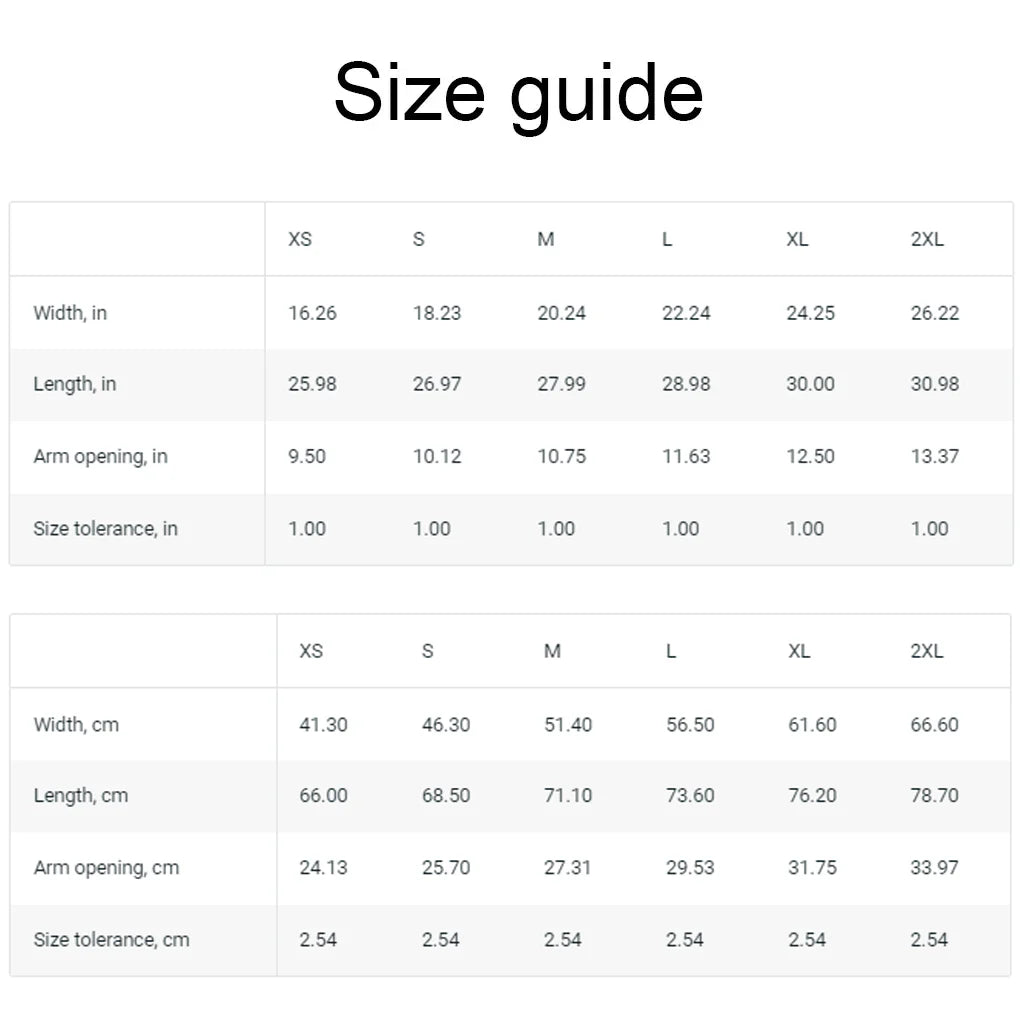Image resolution: width=1024 pixels, height=1024 pixels.
Task: Click the XL length value 30.00
Action: [810, 384]
